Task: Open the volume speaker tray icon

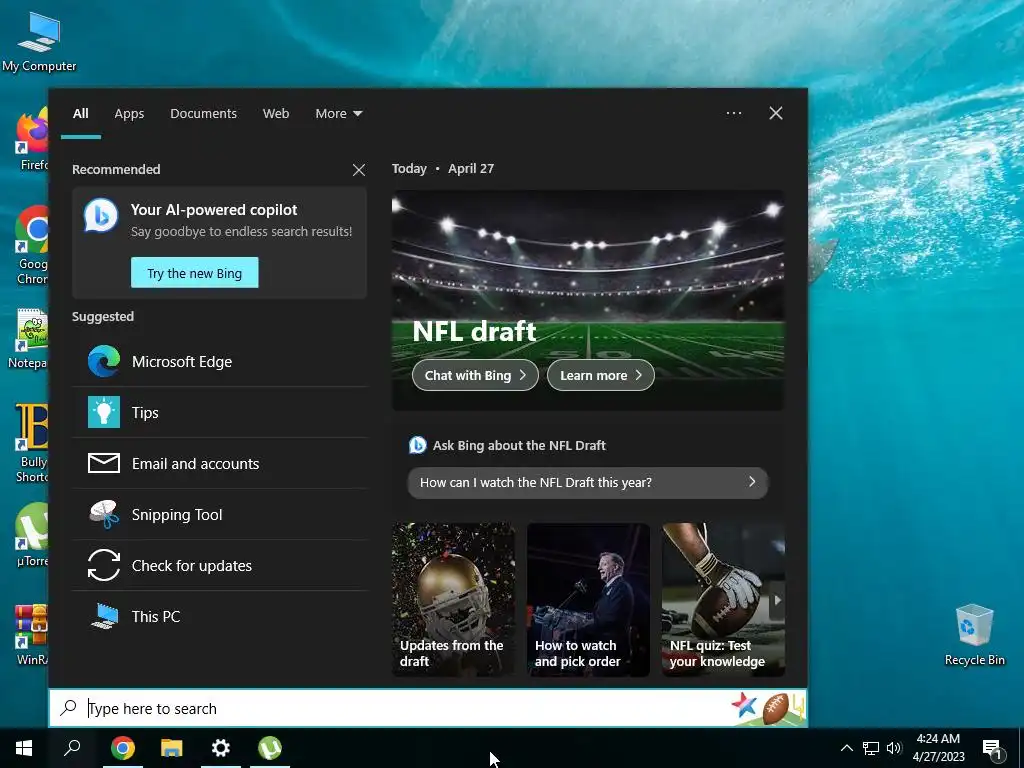Action: [x=894, y=748]
